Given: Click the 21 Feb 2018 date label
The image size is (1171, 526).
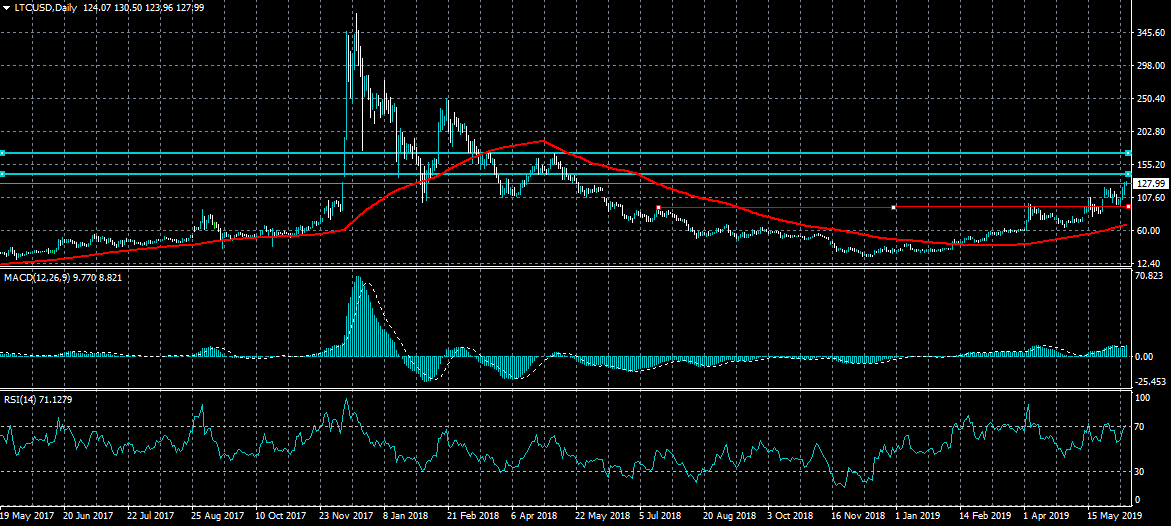Looking at the screenshot, I should [x=473, y=516].
